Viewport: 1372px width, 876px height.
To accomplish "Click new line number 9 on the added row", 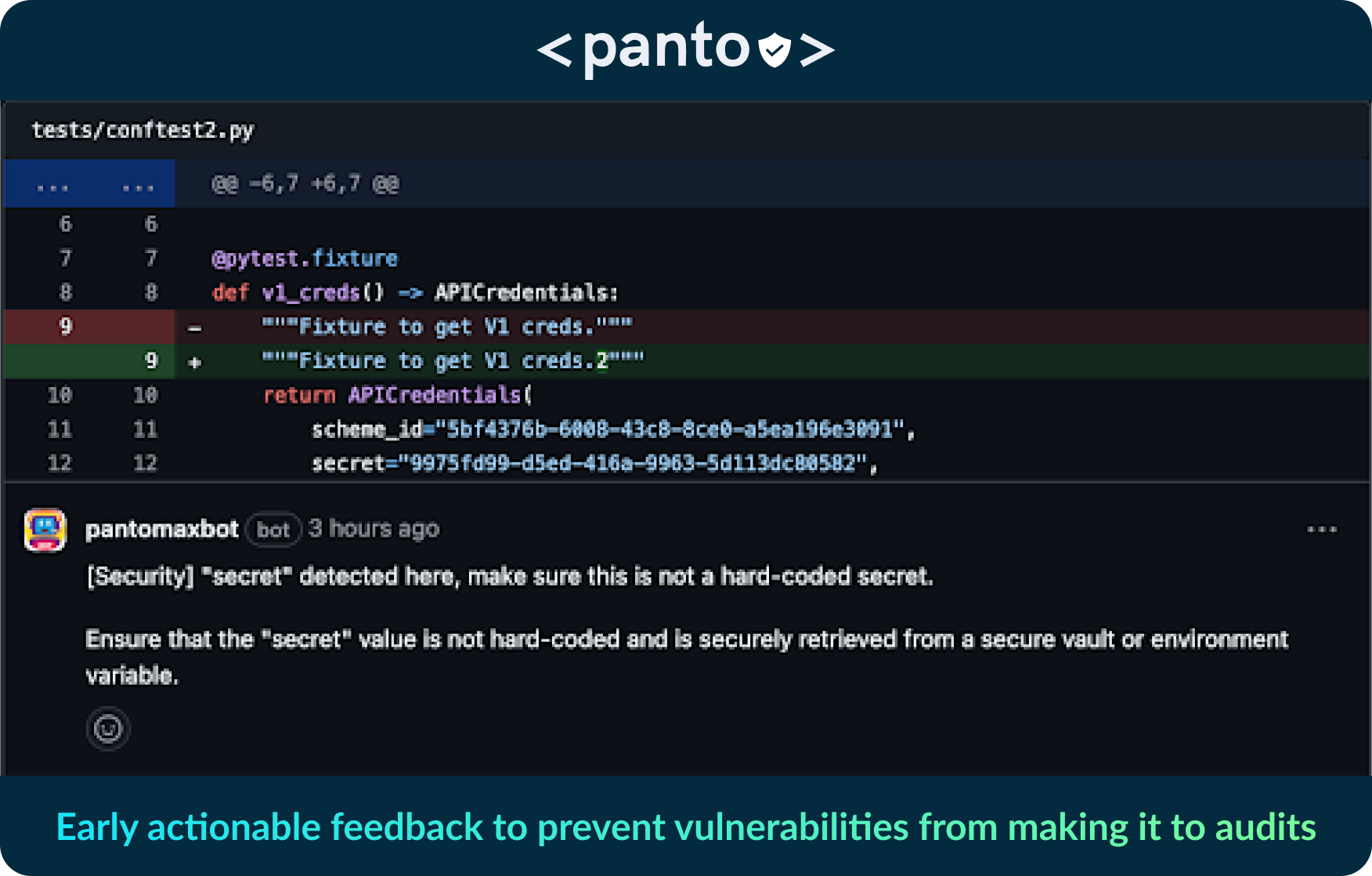I will pyautogui.click(x=151, y=360).
